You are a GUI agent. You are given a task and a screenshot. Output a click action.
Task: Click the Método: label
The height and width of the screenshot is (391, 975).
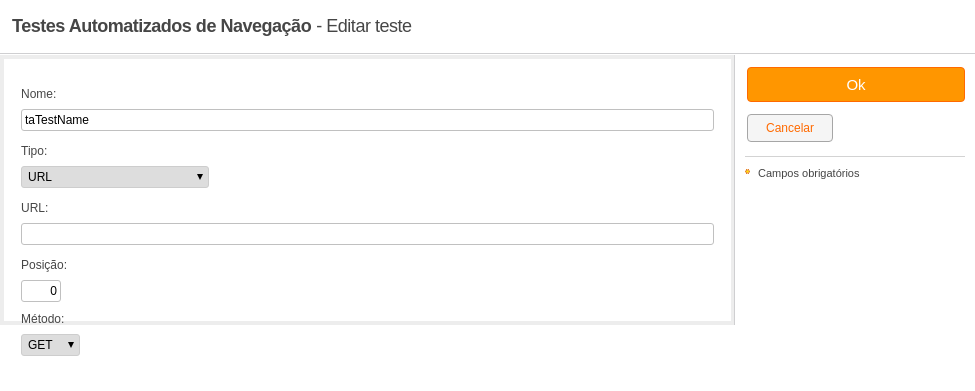(43, 319)
